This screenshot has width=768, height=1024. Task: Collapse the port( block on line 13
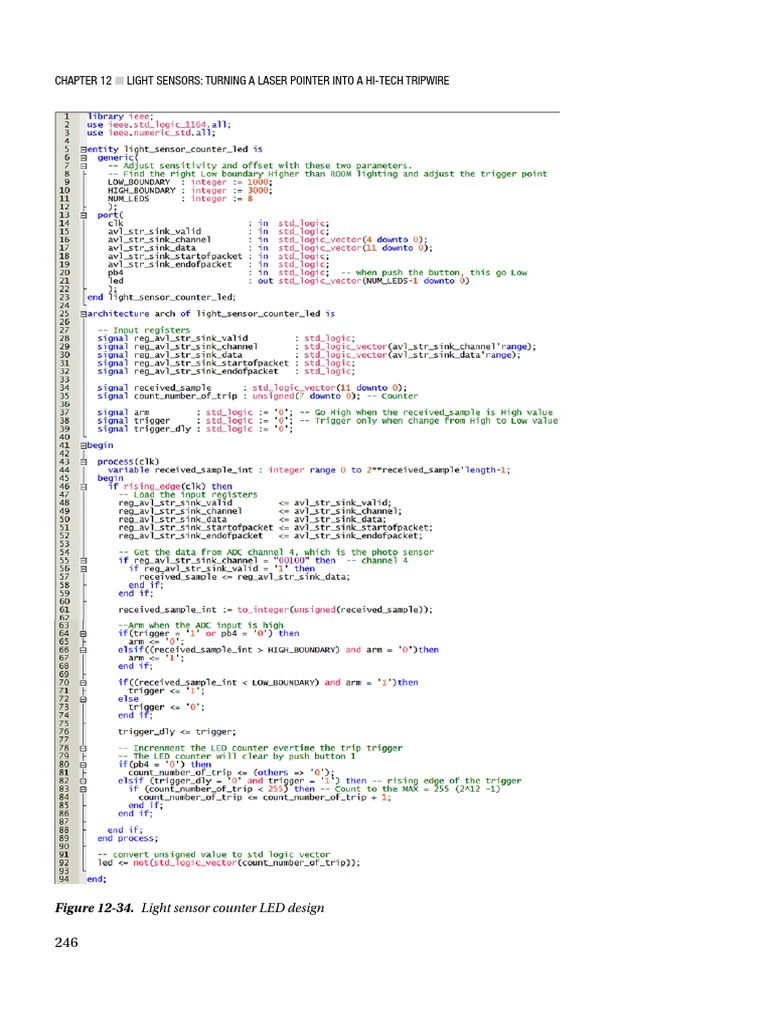pos(83,215)
